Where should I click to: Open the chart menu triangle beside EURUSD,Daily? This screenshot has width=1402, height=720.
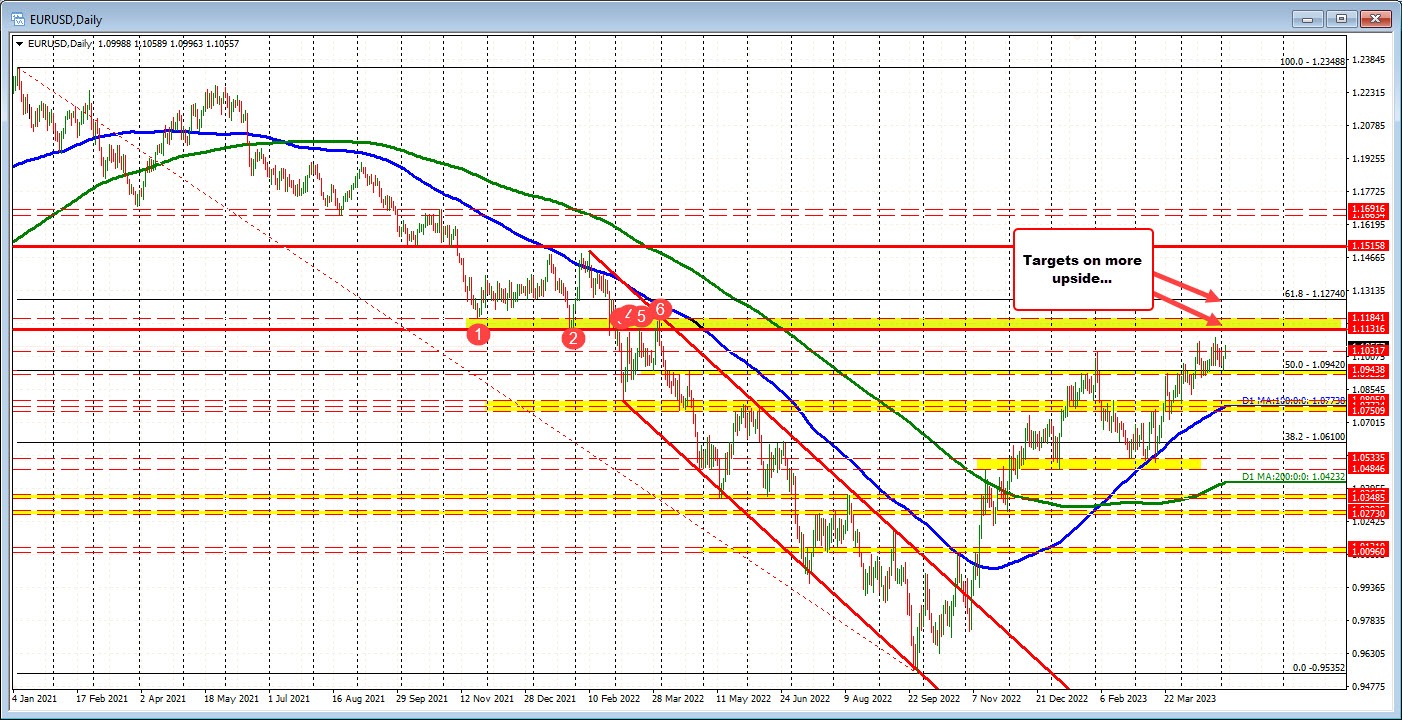[x=19, y=43]
